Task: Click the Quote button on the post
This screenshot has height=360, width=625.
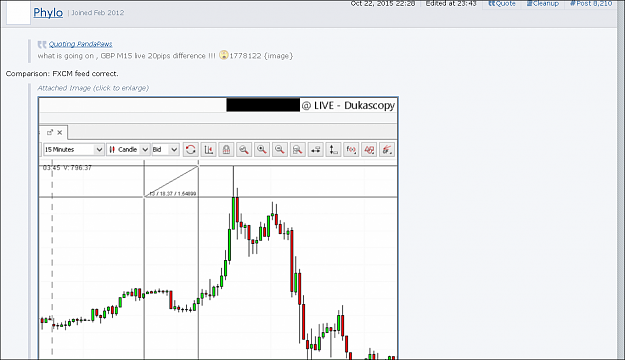Action: (x=502, y=4)
